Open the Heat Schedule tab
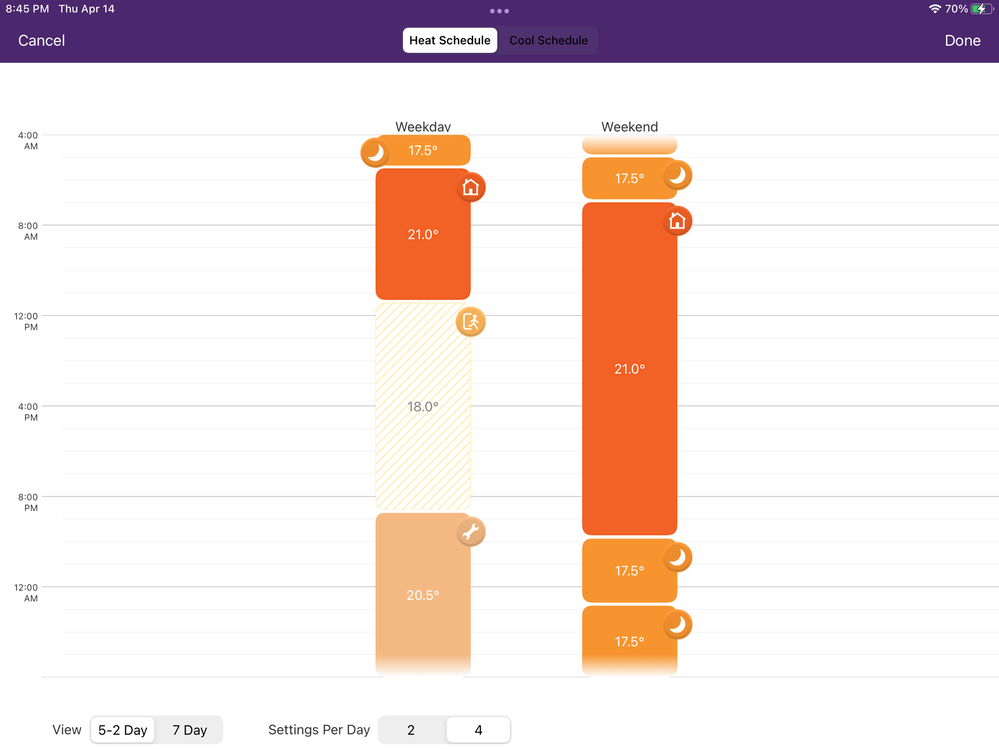 point(450,41)
